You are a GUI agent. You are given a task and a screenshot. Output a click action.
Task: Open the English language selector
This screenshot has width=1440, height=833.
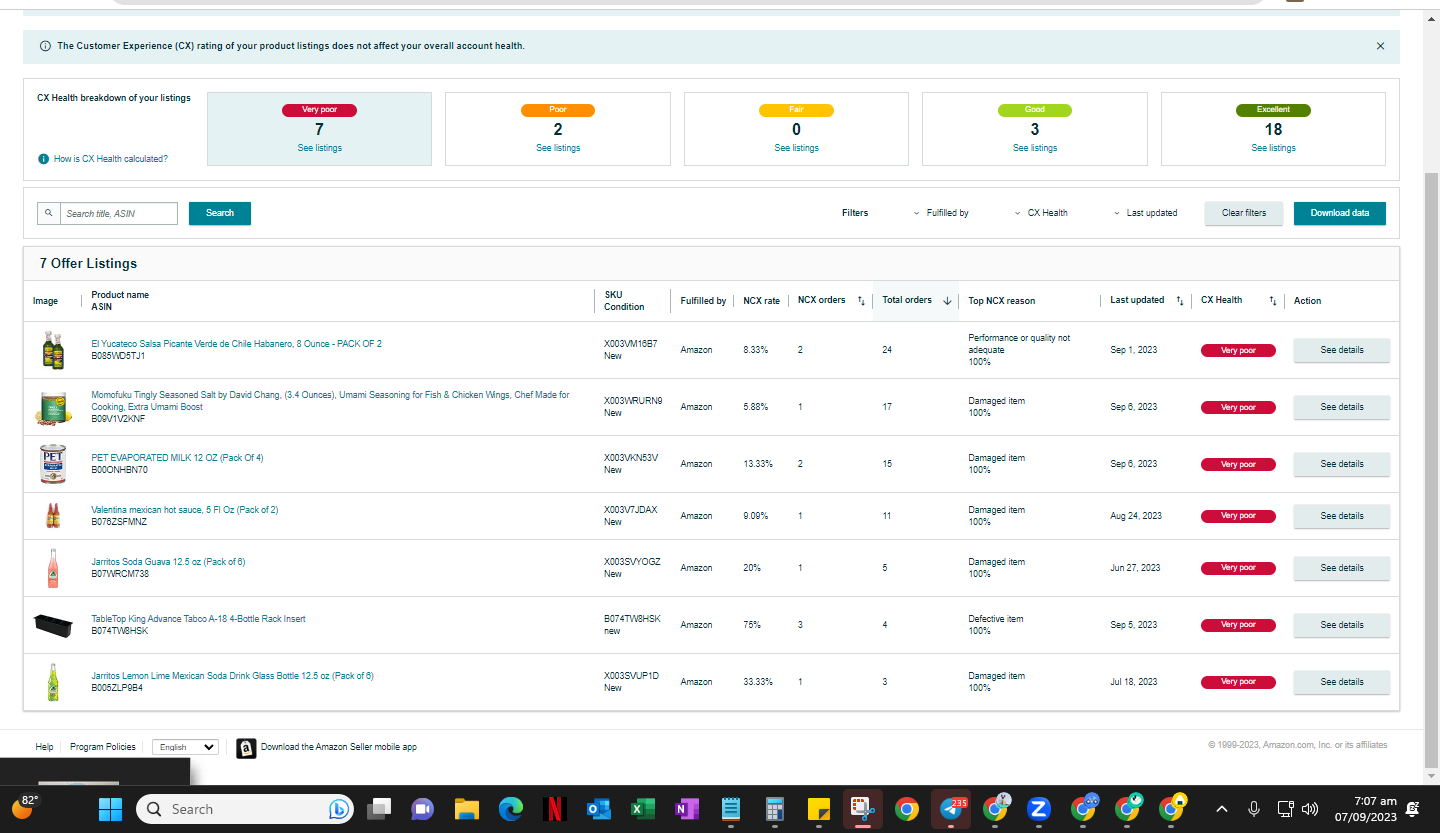pos(185,747)
